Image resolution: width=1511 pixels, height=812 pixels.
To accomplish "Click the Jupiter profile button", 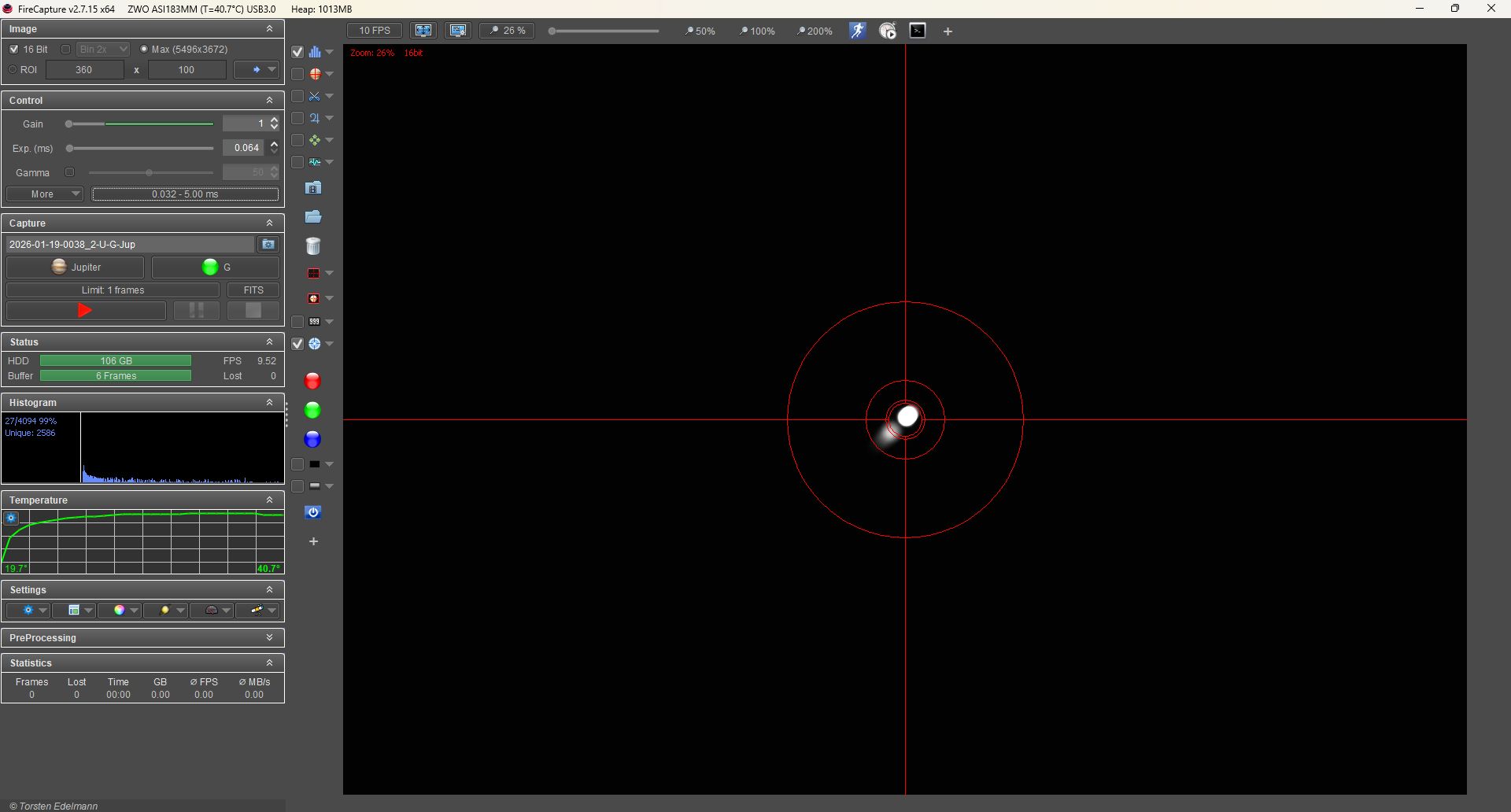I will [x=76, y=268].
